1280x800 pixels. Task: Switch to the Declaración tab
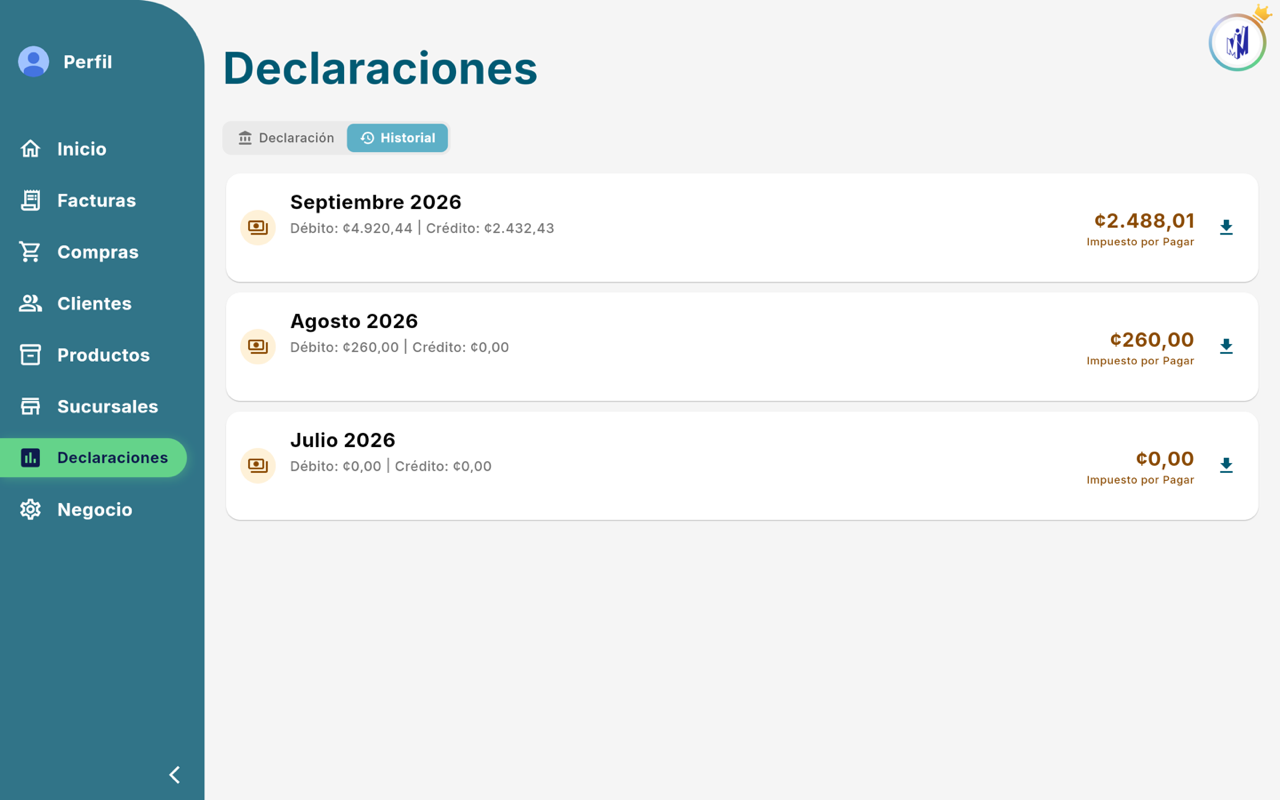[x=286, y=138]
